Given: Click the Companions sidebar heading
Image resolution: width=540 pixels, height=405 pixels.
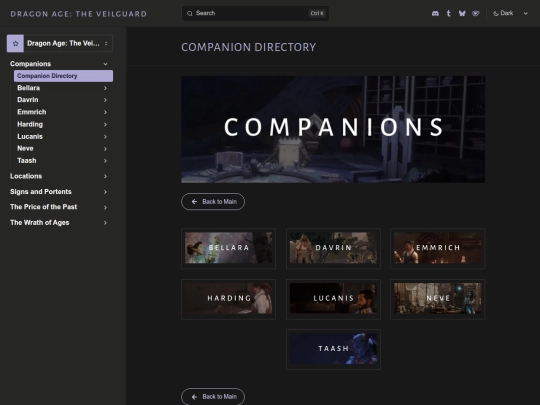Looking at the screenshot, I should coord(30,64).
